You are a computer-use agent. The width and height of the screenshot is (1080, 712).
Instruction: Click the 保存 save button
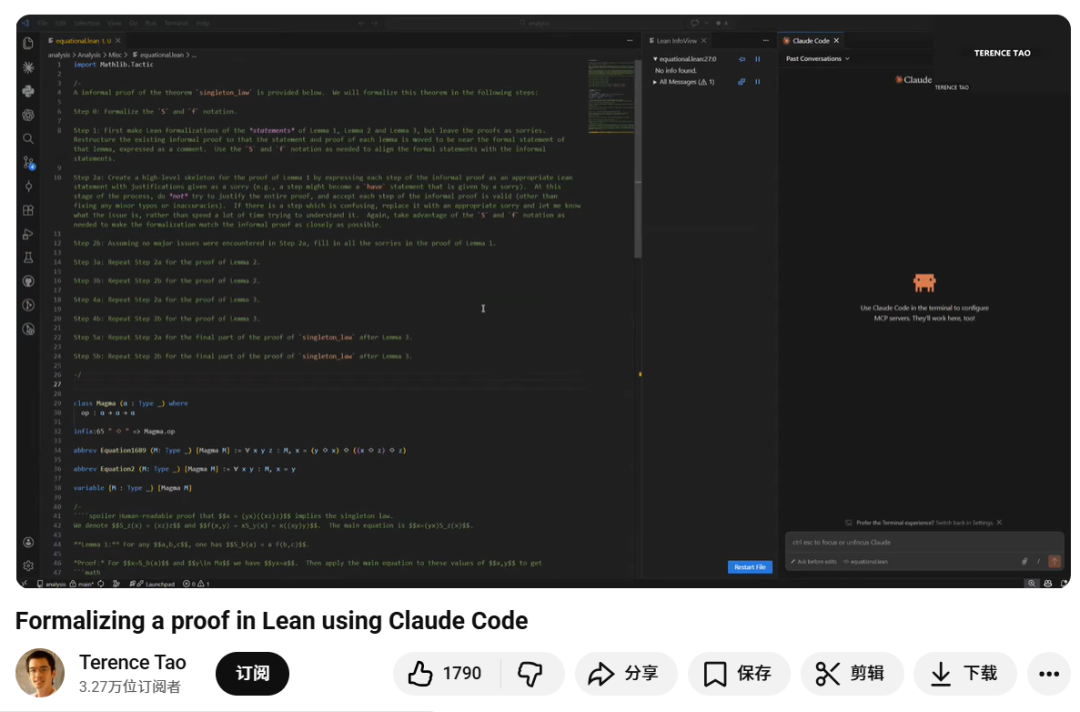coord(738,673)
